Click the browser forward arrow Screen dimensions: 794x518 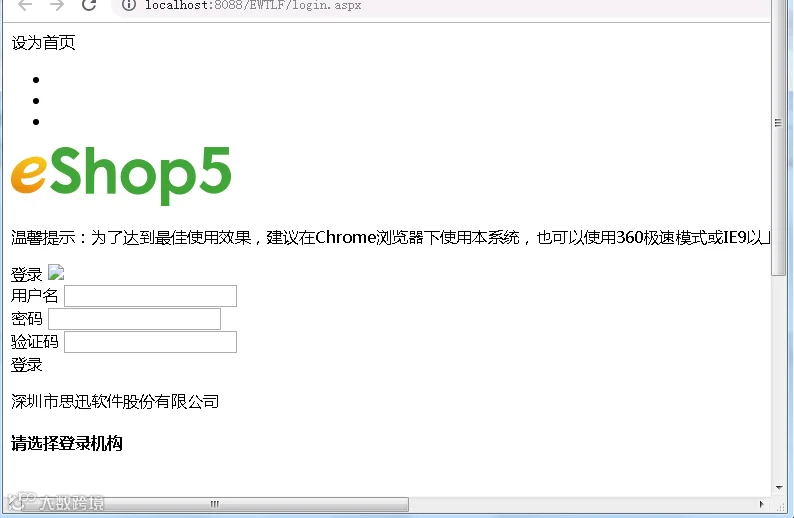[57, 5]
